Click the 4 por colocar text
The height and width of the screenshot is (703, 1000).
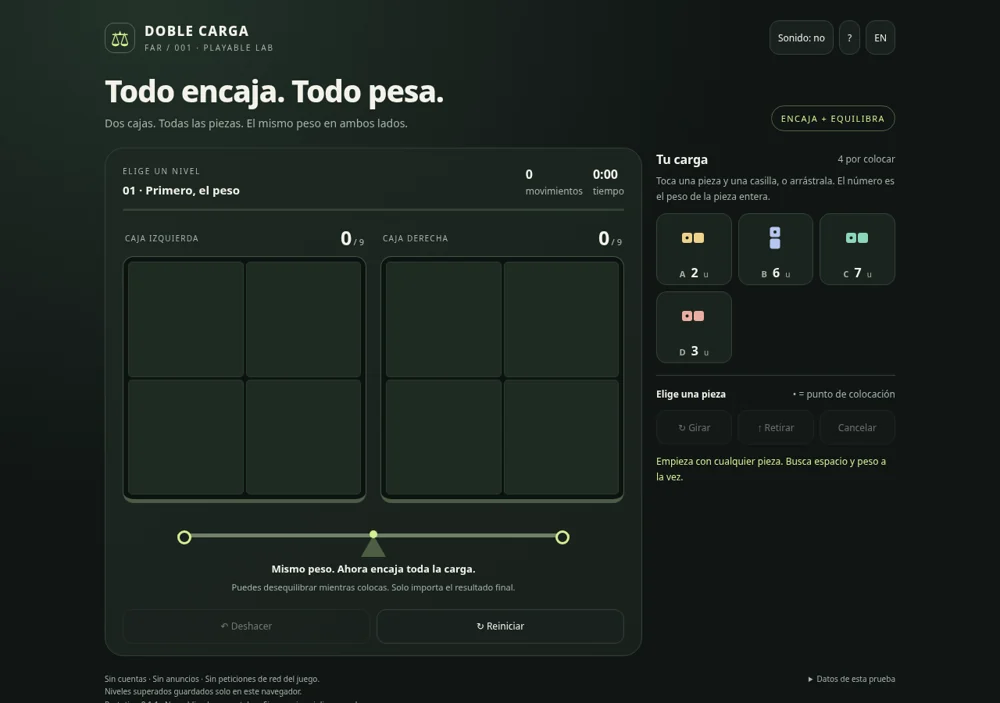[x=866, y=159]
